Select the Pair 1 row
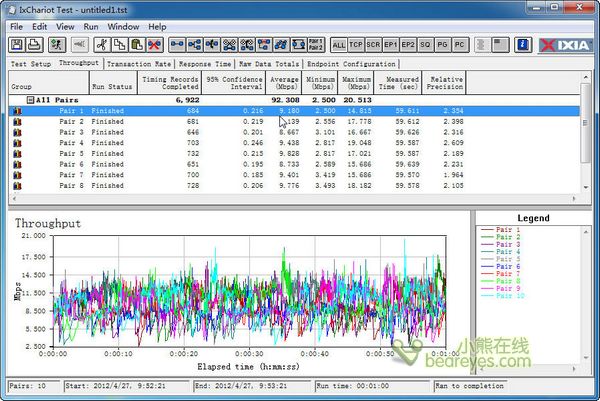 click(x=294, y=111)
